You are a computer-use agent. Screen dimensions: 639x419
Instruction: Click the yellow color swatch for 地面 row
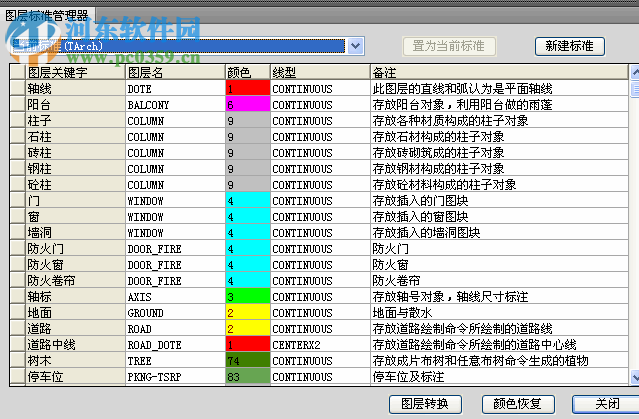tap(248, 313)
